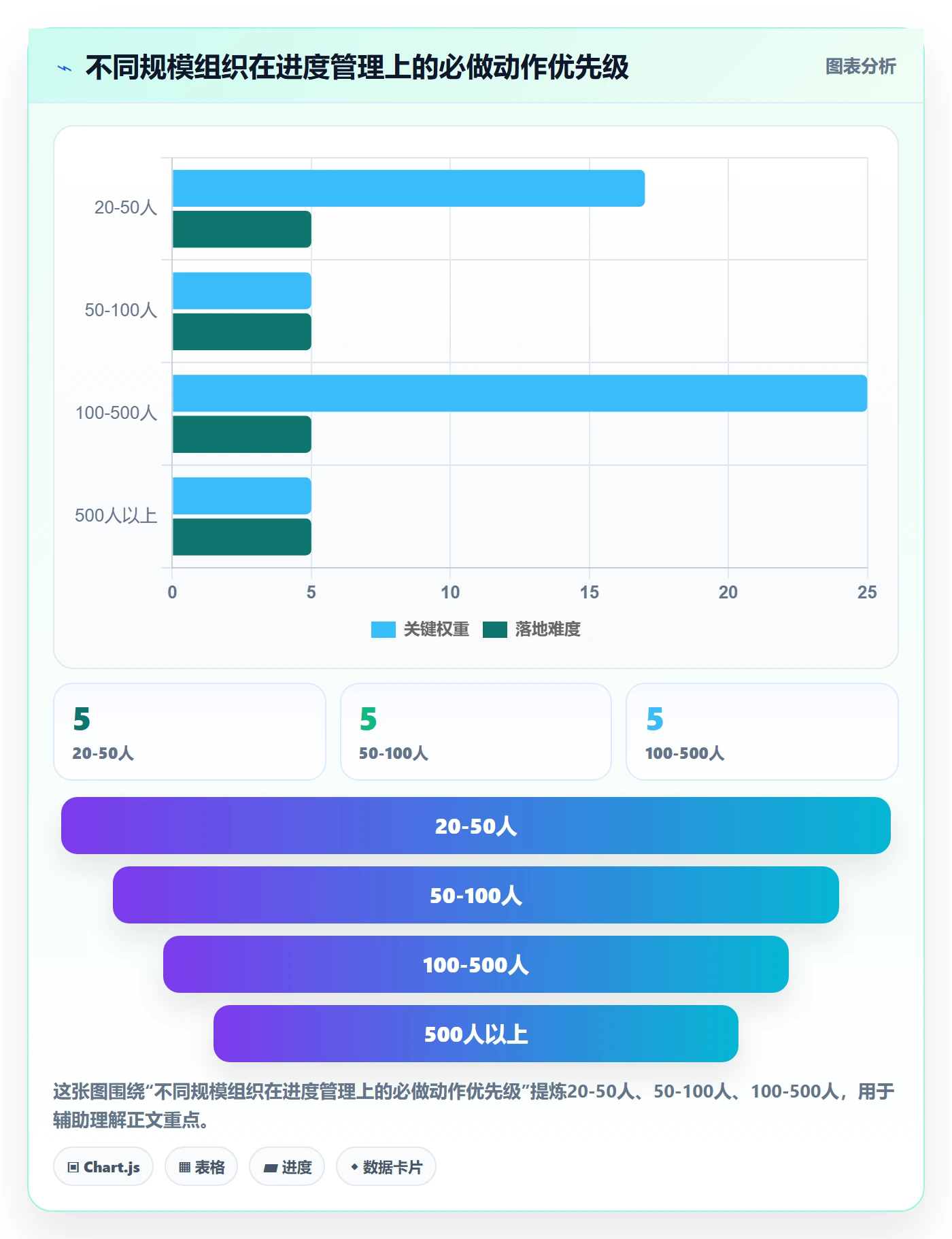Click the 100-500人 y-axis label
Screen dimensions: 952x1239
point(116,413)
